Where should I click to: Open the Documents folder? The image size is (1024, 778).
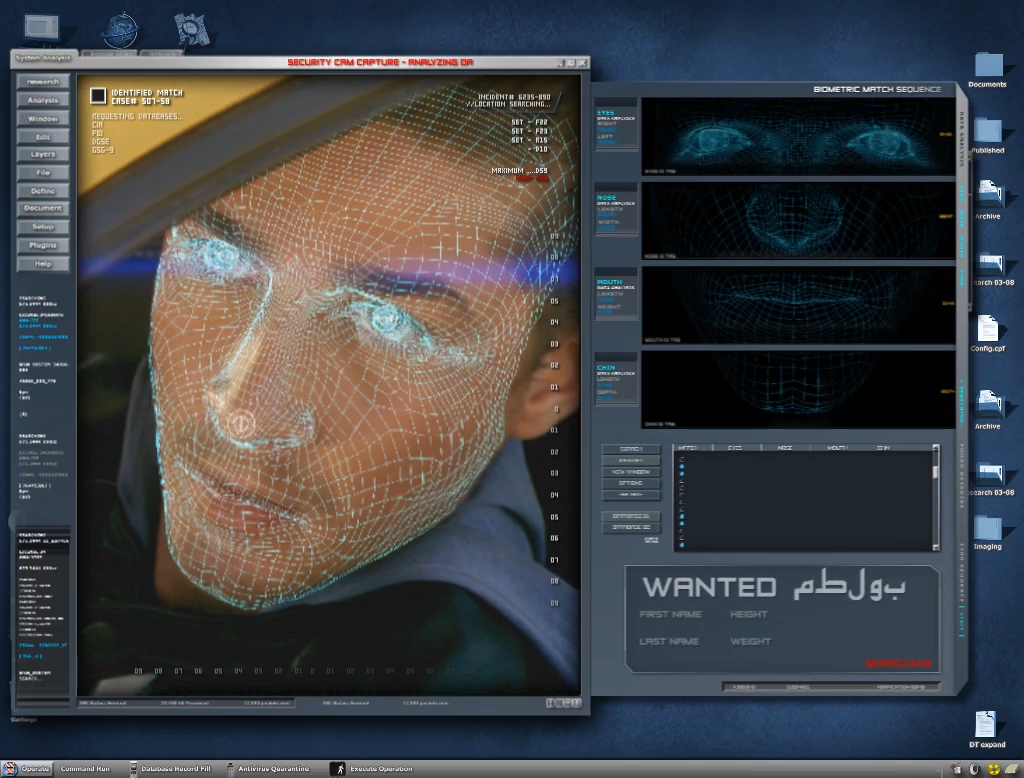[x=987, y=71]
